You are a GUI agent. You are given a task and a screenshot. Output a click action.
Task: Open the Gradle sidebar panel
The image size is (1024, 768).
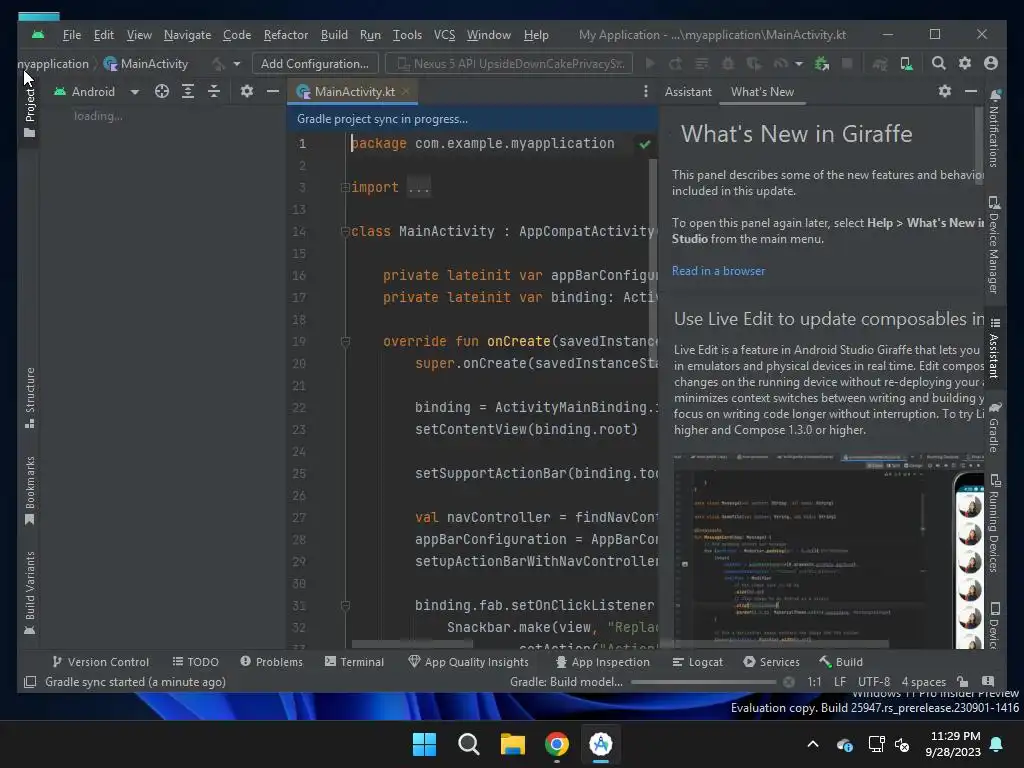(x=994, y=427)
